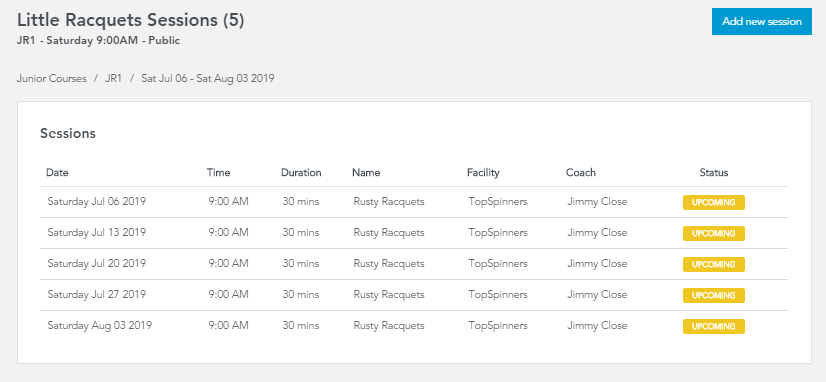Click Jimmy Close coach in the Jul 06 row
Screen dimensions: 826x382
click(x=597, y=202)
